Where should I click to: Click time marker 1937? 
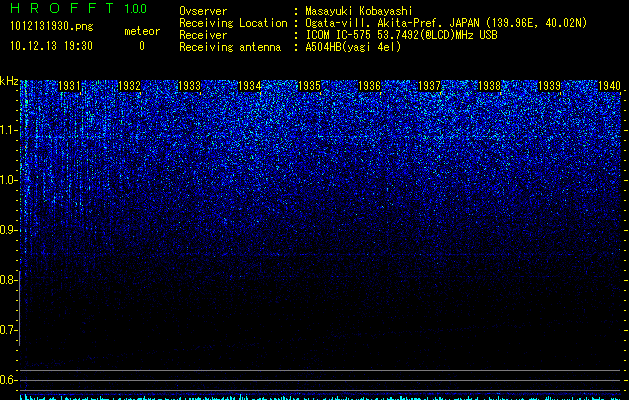pos(429,85)
